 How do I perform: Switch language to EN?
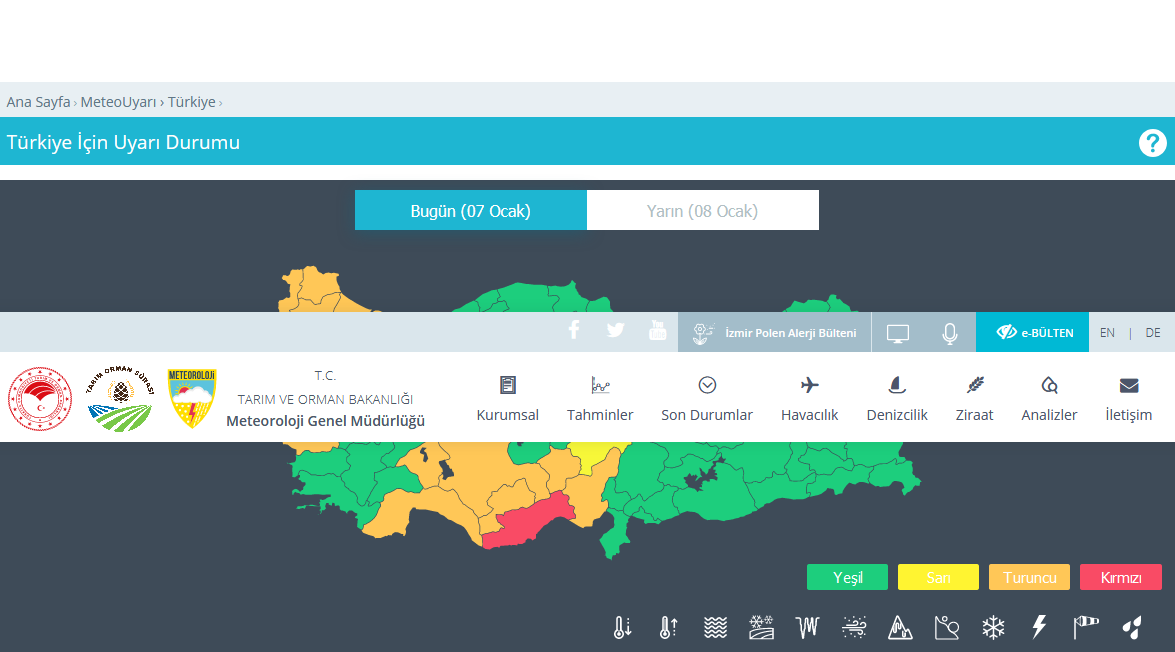pyautogui.click(x=1107, y=333)
